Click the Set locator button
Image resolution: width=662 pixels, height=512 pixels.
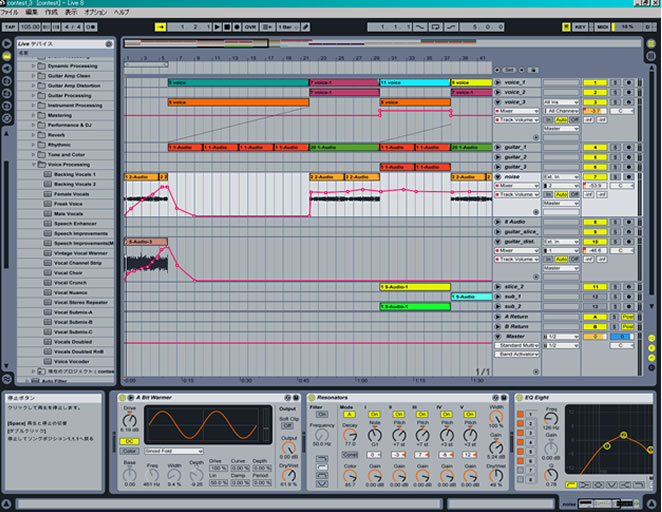[510, 70]
